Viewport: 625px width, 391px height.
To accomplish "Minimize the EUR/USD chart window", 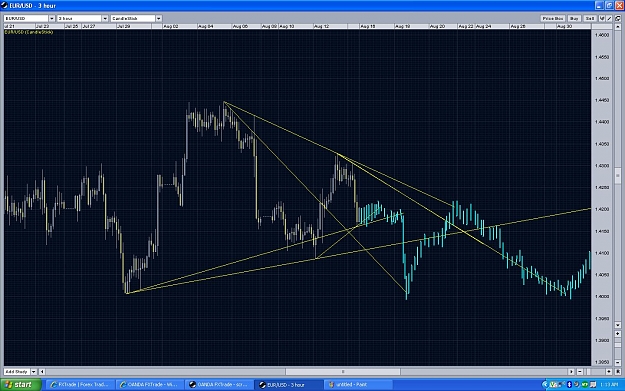I will pos(599,5).
